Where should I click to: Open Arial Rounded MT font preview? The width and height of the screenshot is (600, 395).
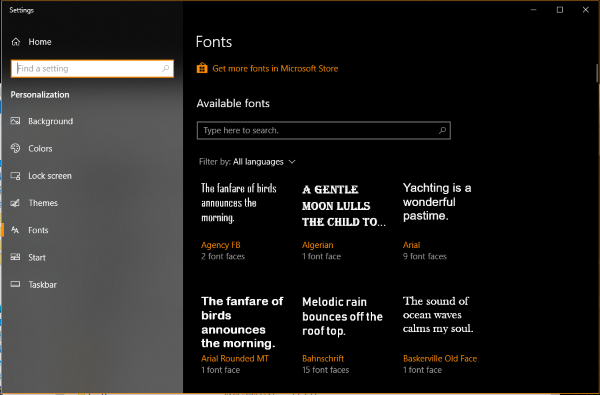pos(242,322)
